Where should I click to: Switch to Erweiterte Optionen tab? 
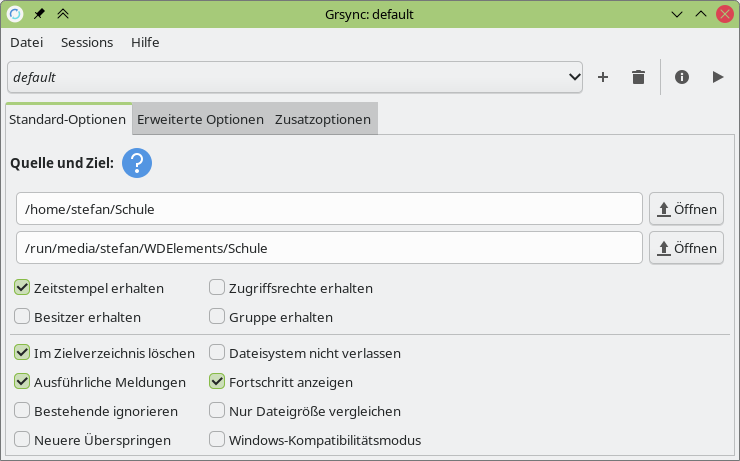200,119
